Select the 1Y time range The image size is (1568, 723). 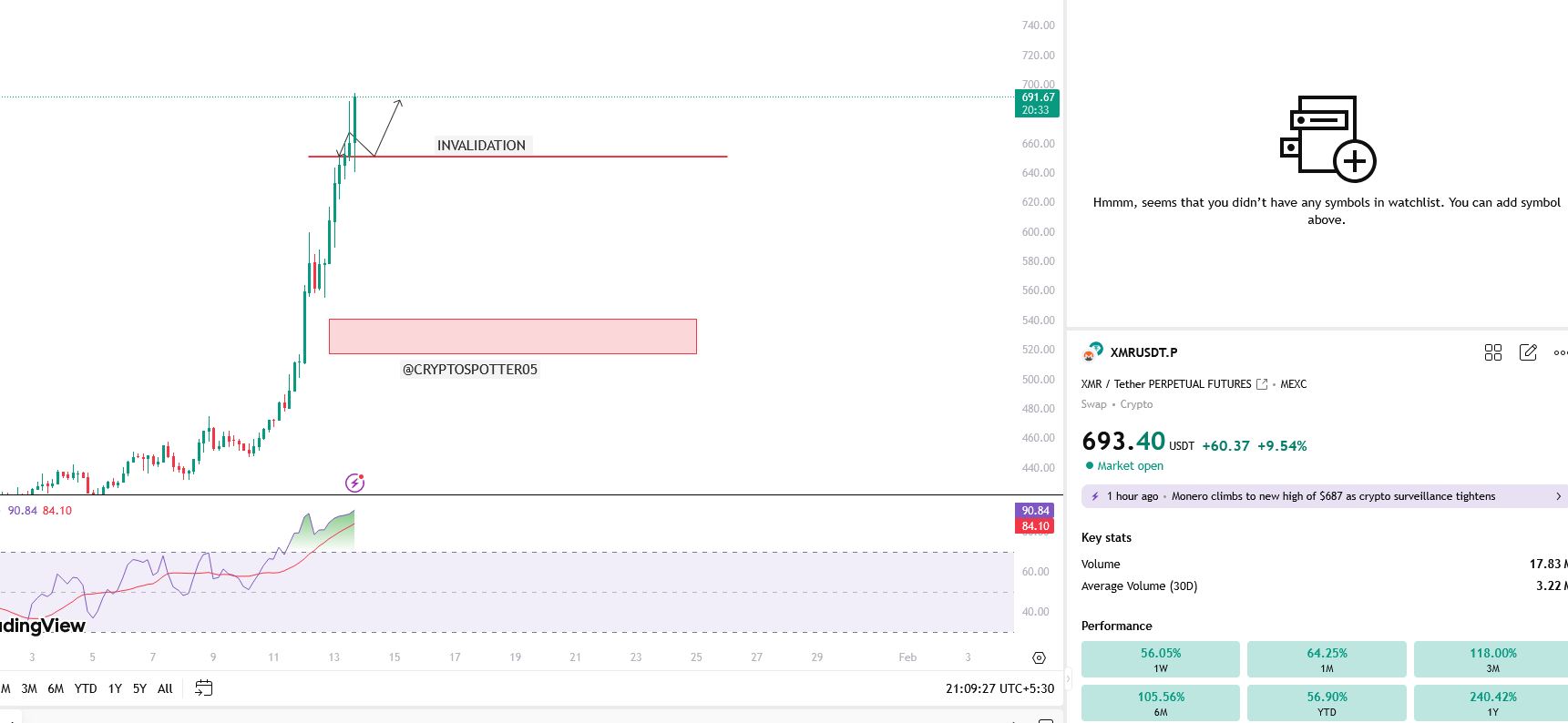[x=115, y=688]
